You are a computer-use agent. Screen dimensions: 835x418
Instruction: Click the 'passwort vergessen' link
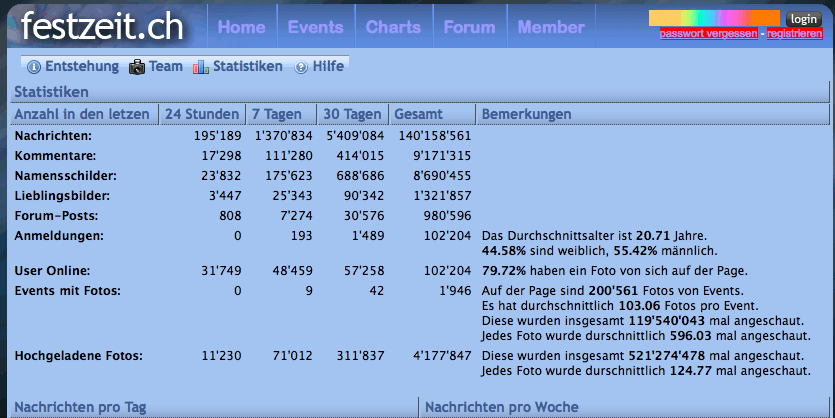[708, 34]
